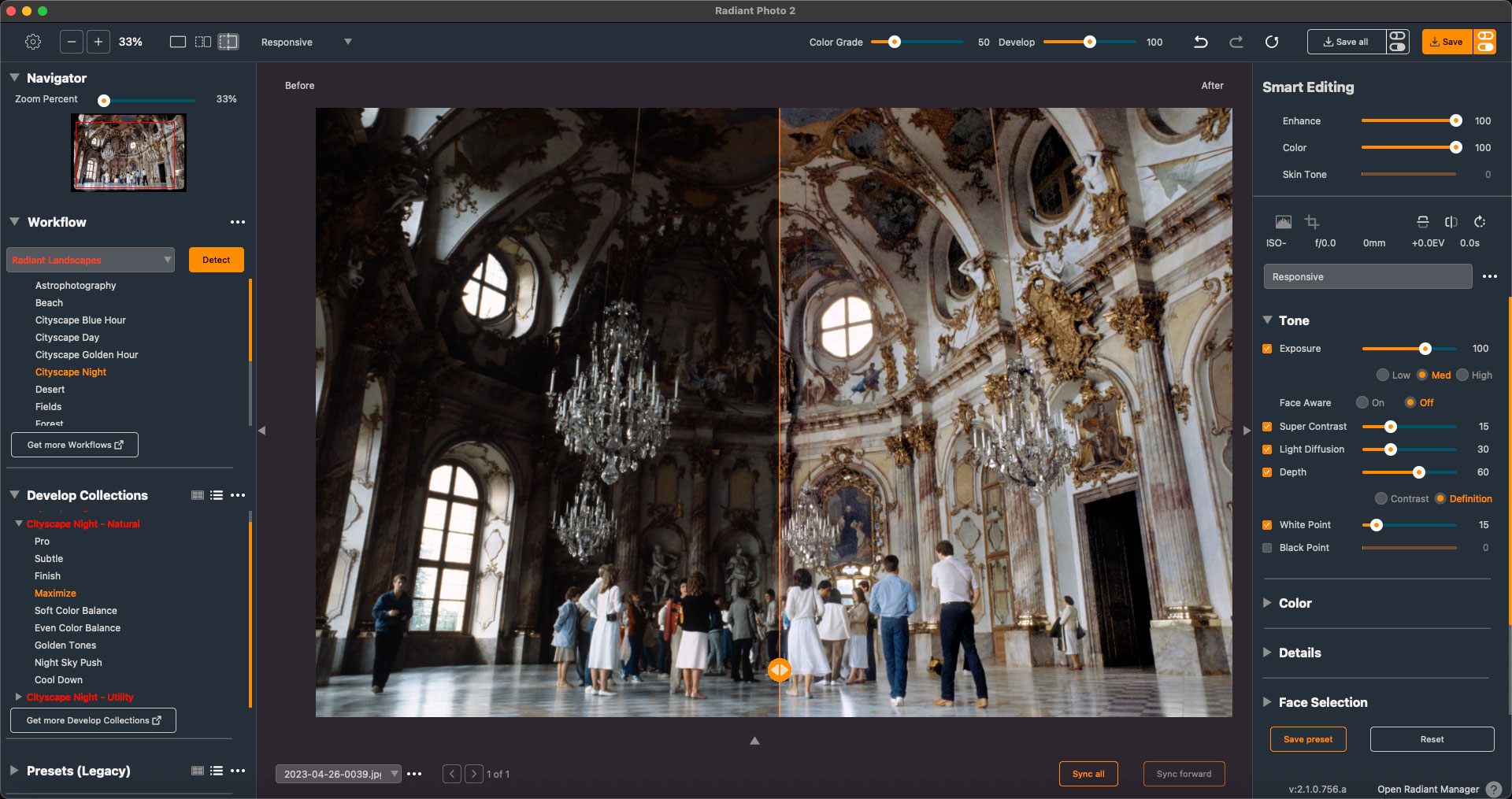Uncheck the Super Contrast checkbox
This screenshot has height=799, width=1512.
pyautogui.click(x=1267, y=427)
